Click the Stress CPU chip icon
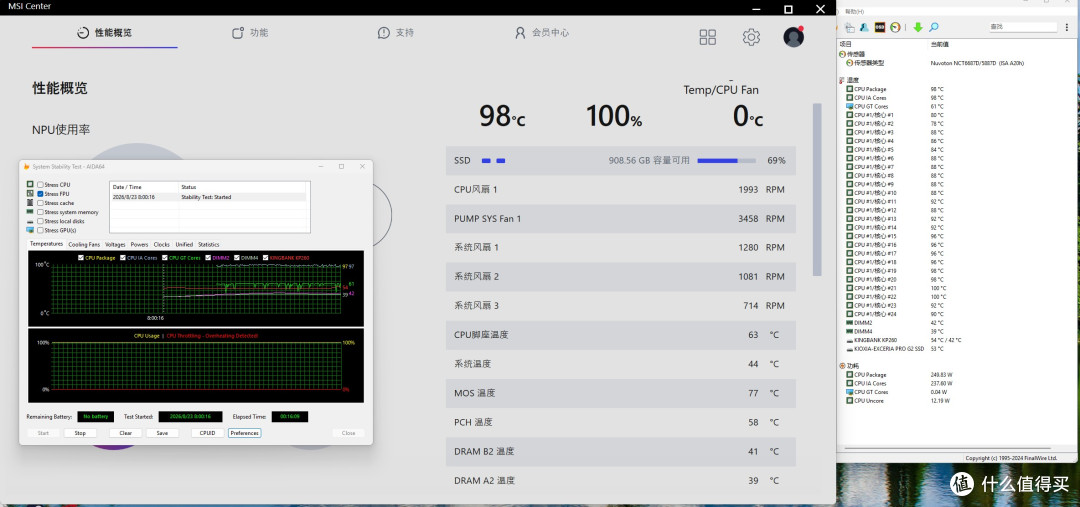Image resolution: width=1080 pixels, height=507 pixels. coord(30,184)
